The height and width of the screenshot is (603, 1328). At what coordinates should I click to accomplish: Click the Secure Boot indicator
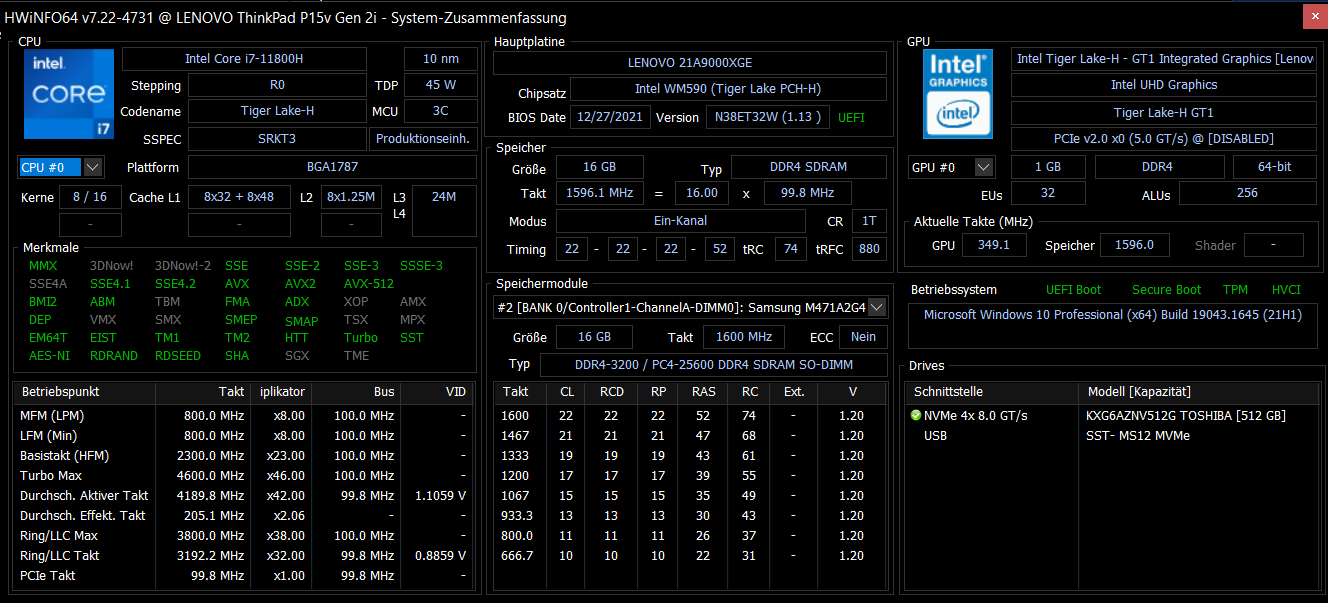pos(1166,290)
